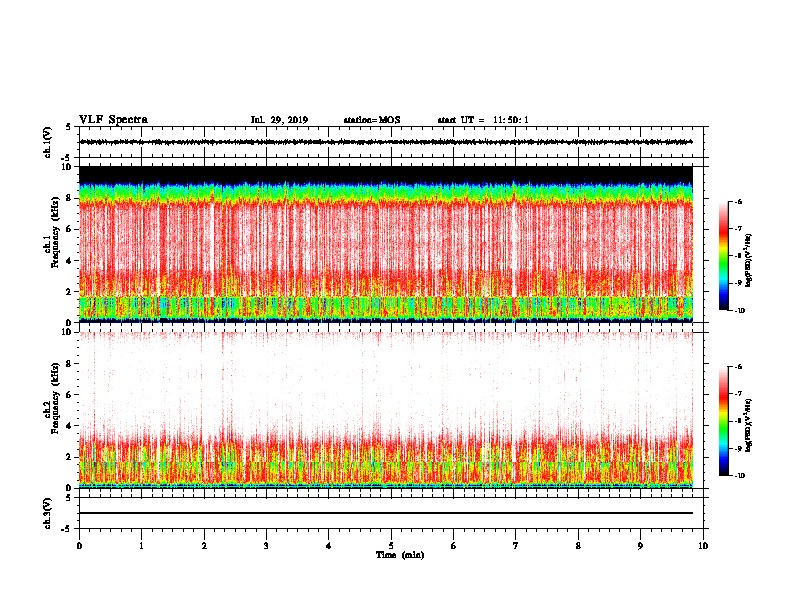Click time axis tick label '6'

(454, 546)
